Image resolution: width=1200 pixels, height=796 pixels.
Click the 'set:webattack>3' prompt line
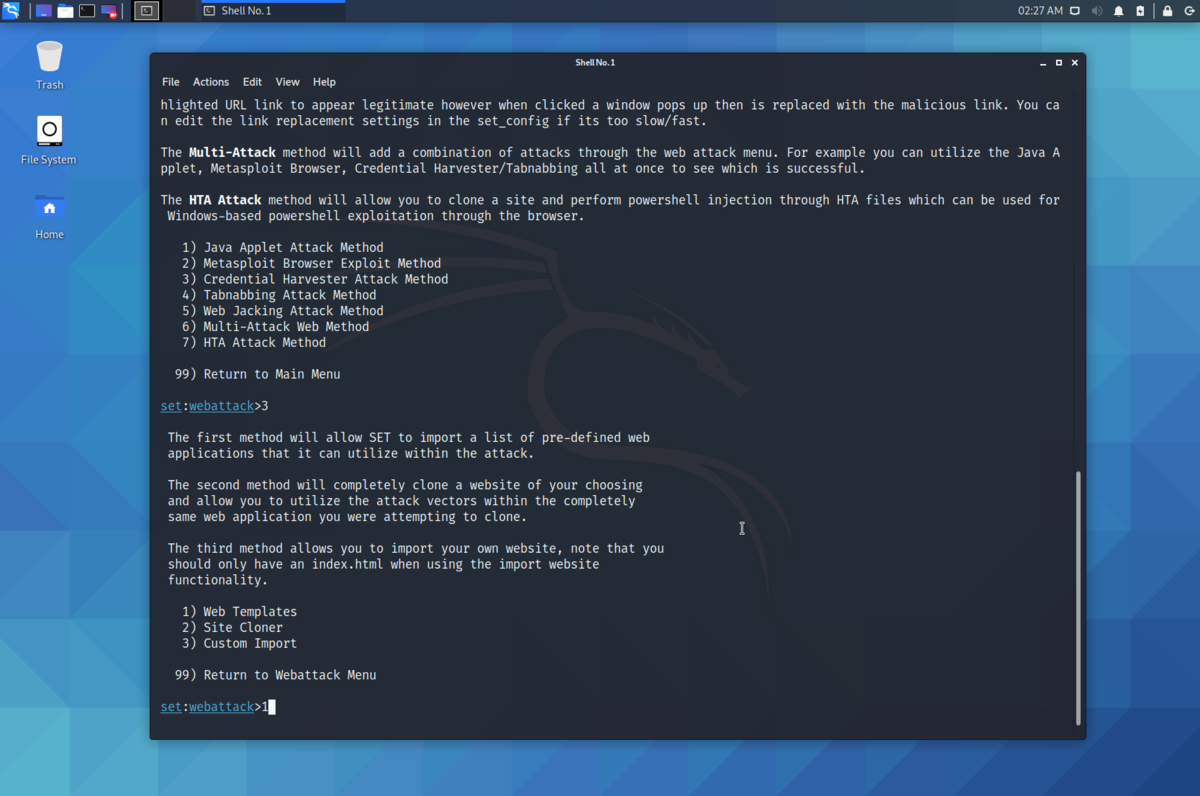pos(214,406)
